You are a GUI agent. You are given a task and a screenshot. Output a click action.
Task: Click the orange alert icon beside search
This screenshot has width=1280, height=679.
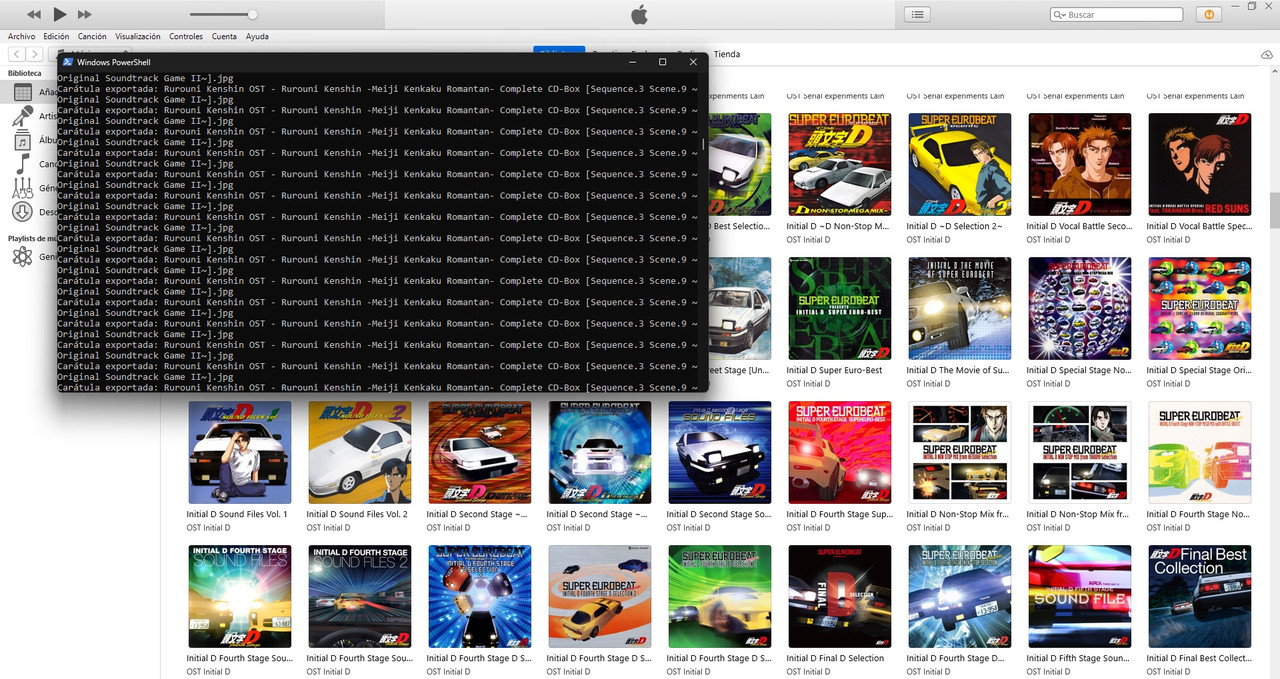[1208, 14]
